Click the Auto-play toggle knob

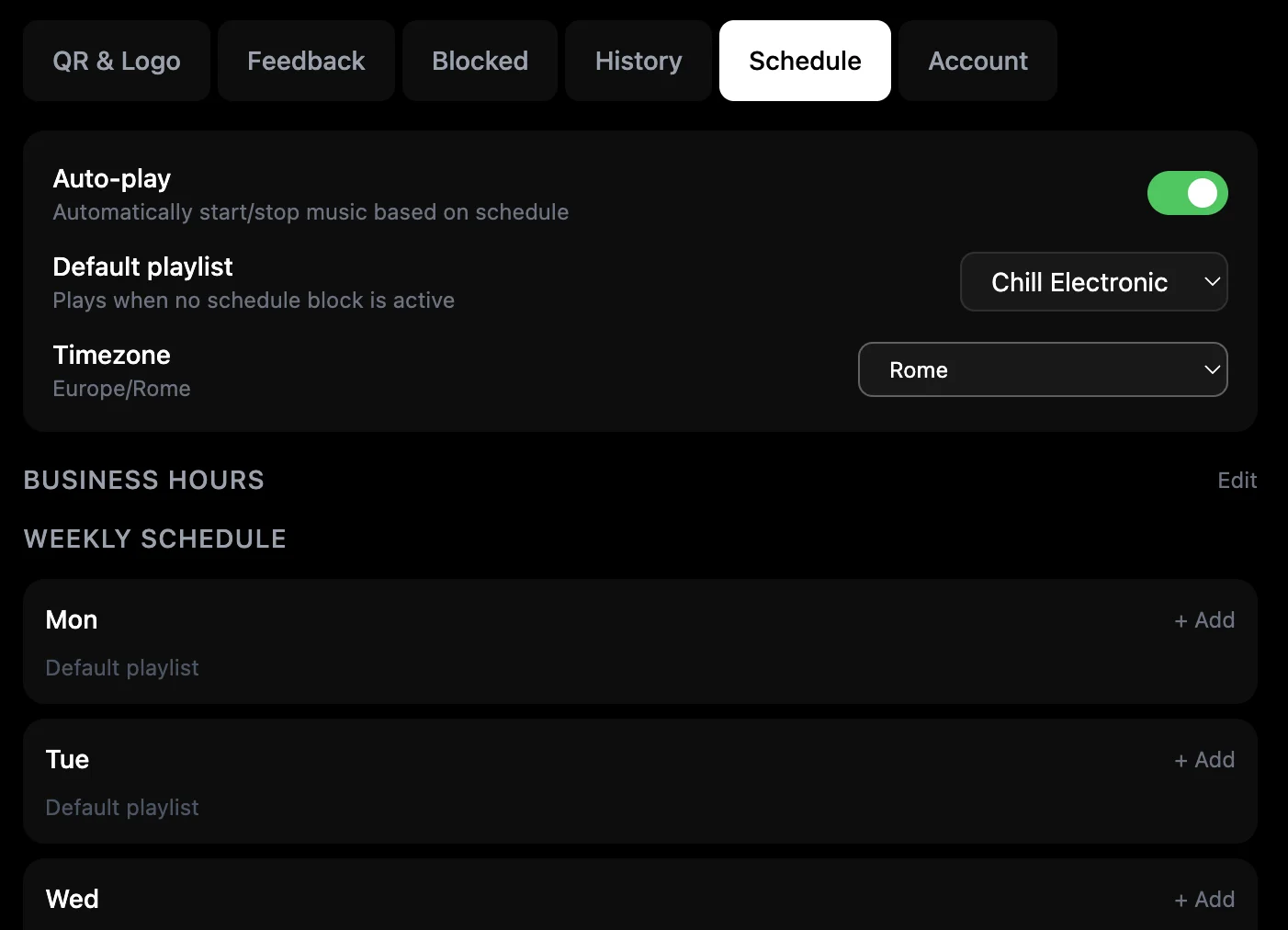1204,193
